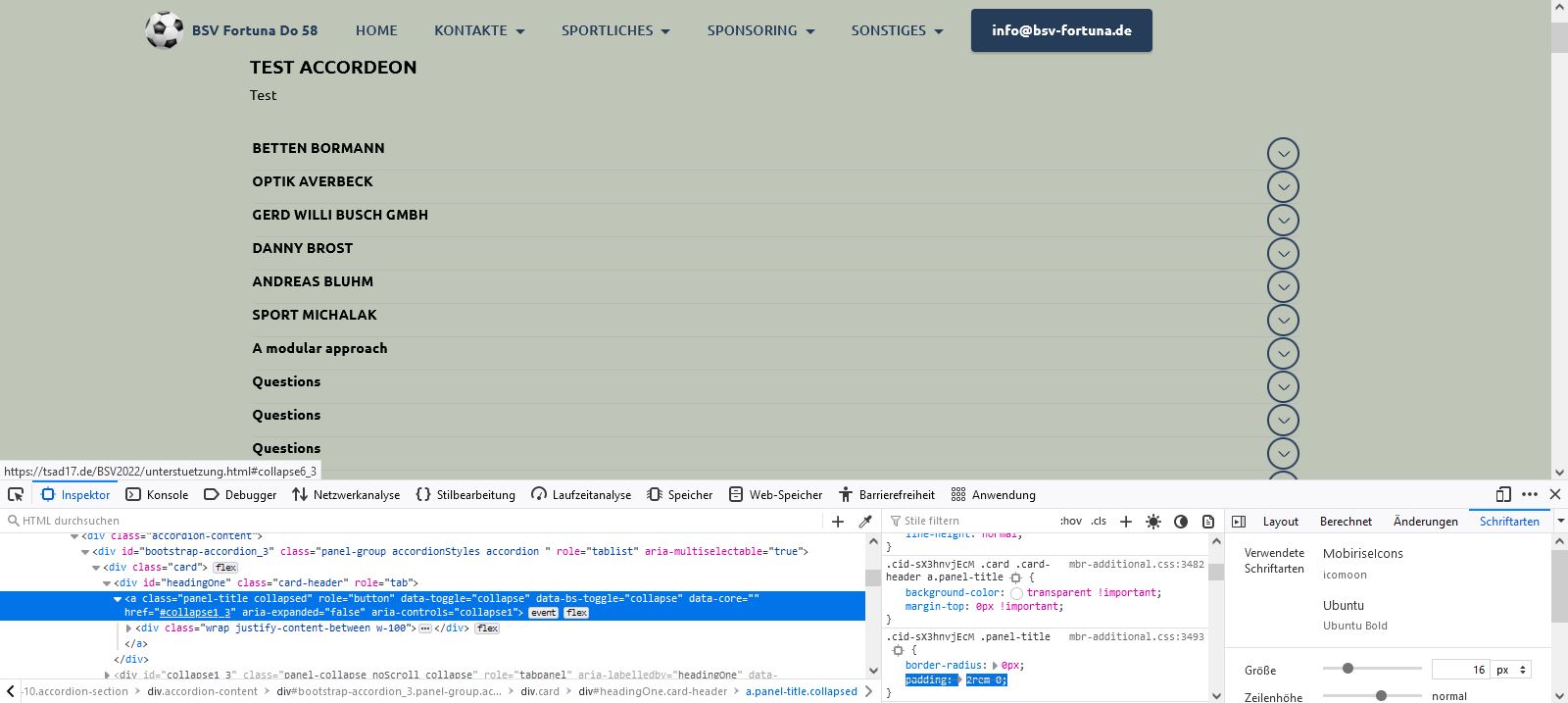Image resolution: width=1568 pixels, height=703 pixels.
Task: Click the light color scheme sun icon
Action: (1153, 522)
